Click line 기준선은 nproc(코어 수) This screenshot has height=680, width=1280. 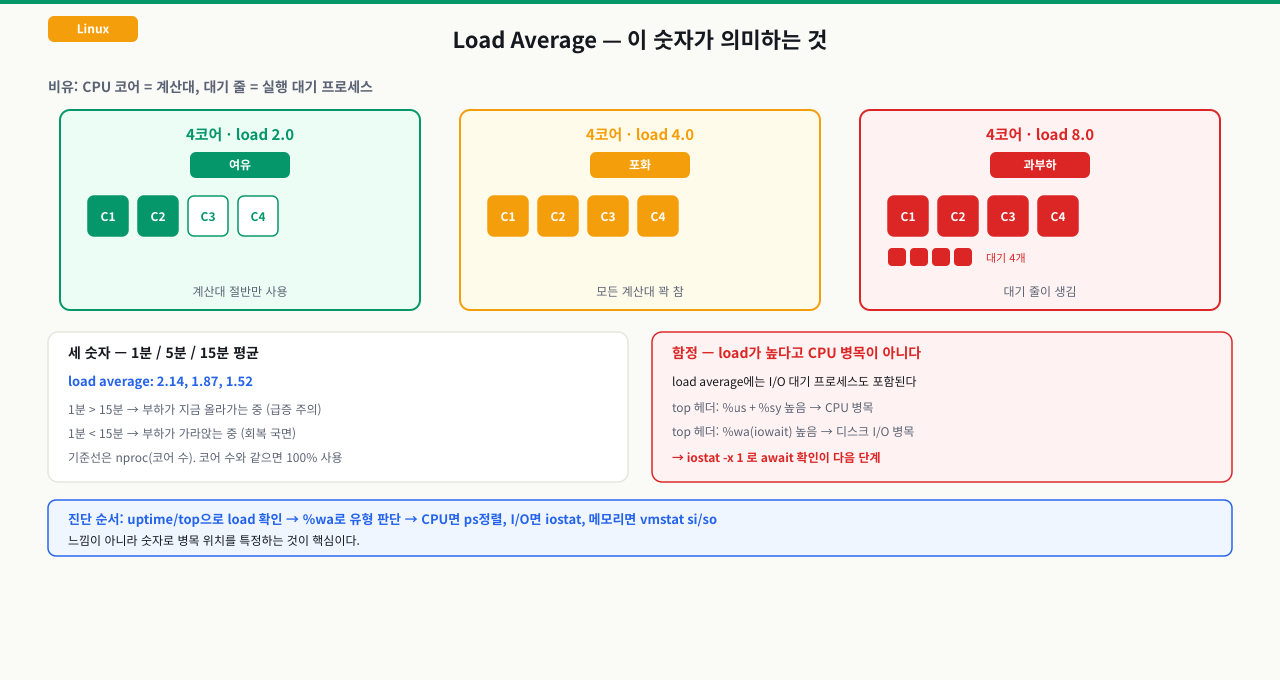click(205, 457)
